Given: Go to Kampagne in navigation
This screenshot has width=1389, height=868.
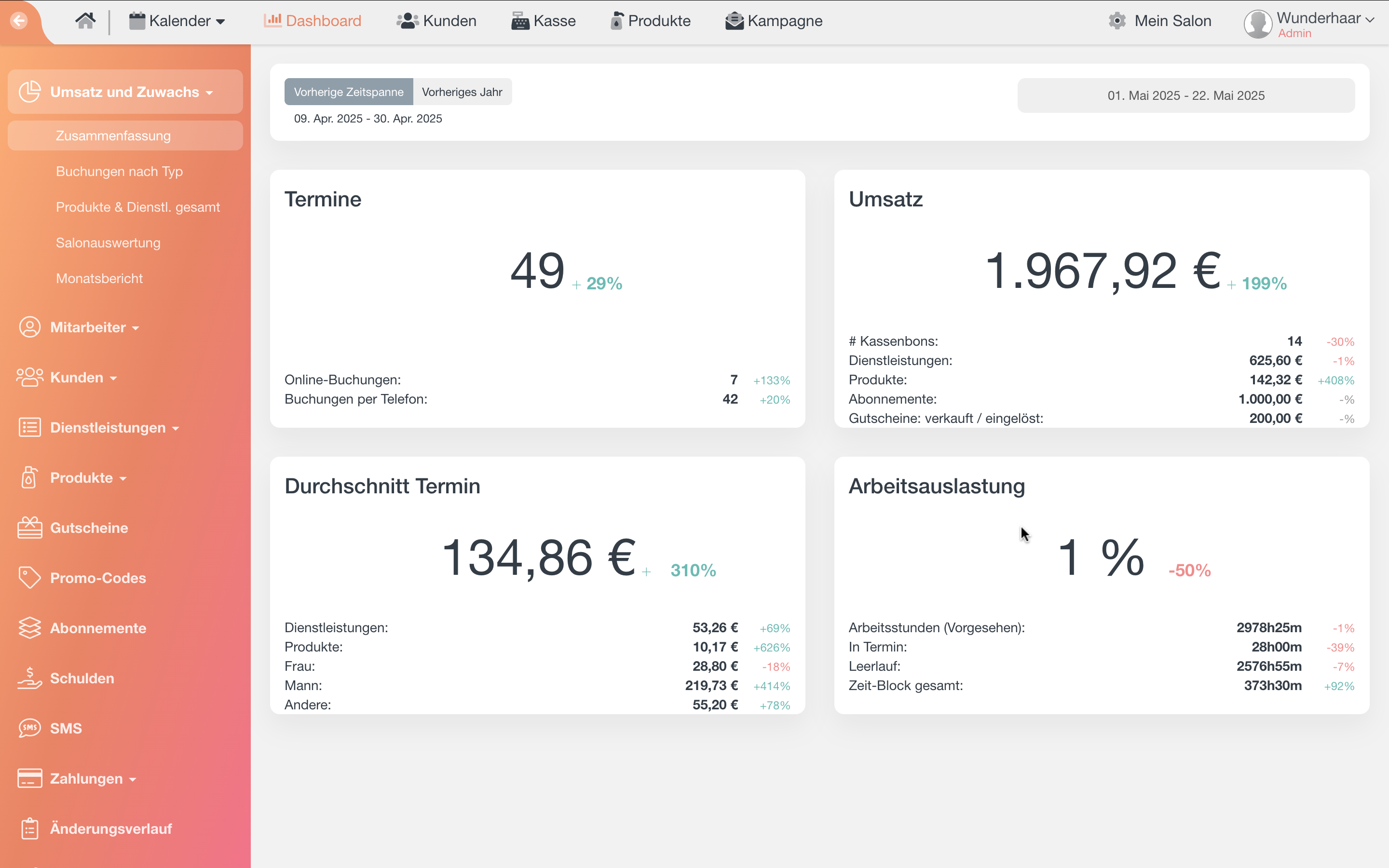Looking at the screenshot, I should pyautogui.click(x=773, y=21).
